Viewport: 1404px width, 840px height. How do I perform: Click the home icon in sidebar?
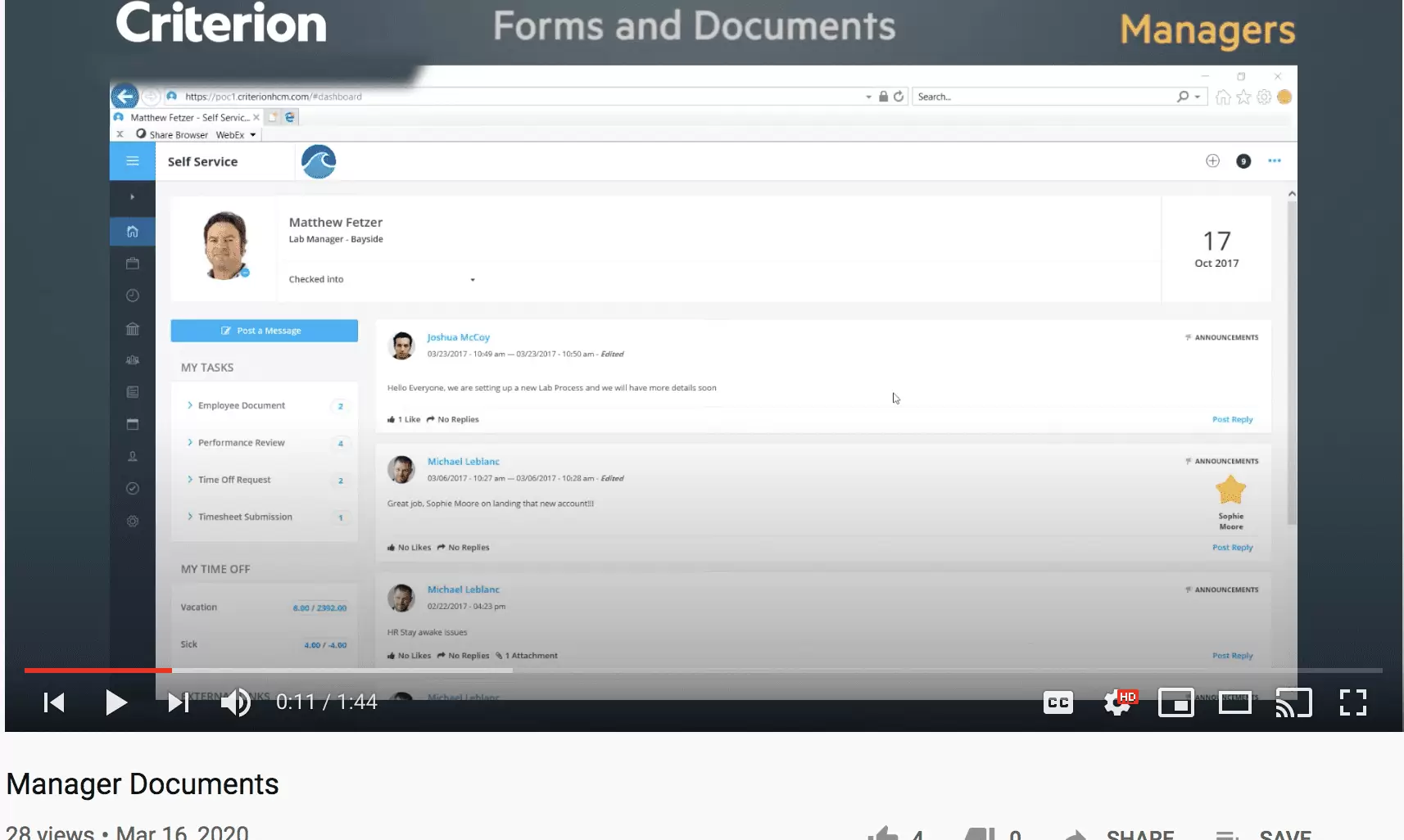(x=133, y=232)
